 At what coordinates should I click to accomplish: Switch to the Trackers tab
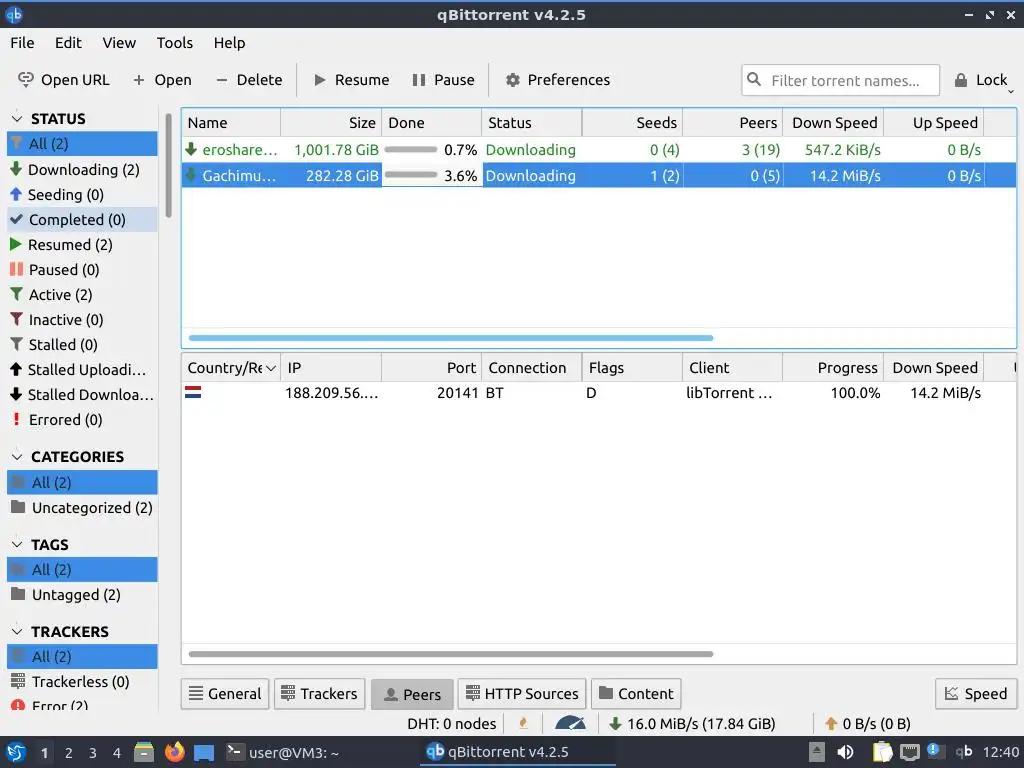coord(319,694)
